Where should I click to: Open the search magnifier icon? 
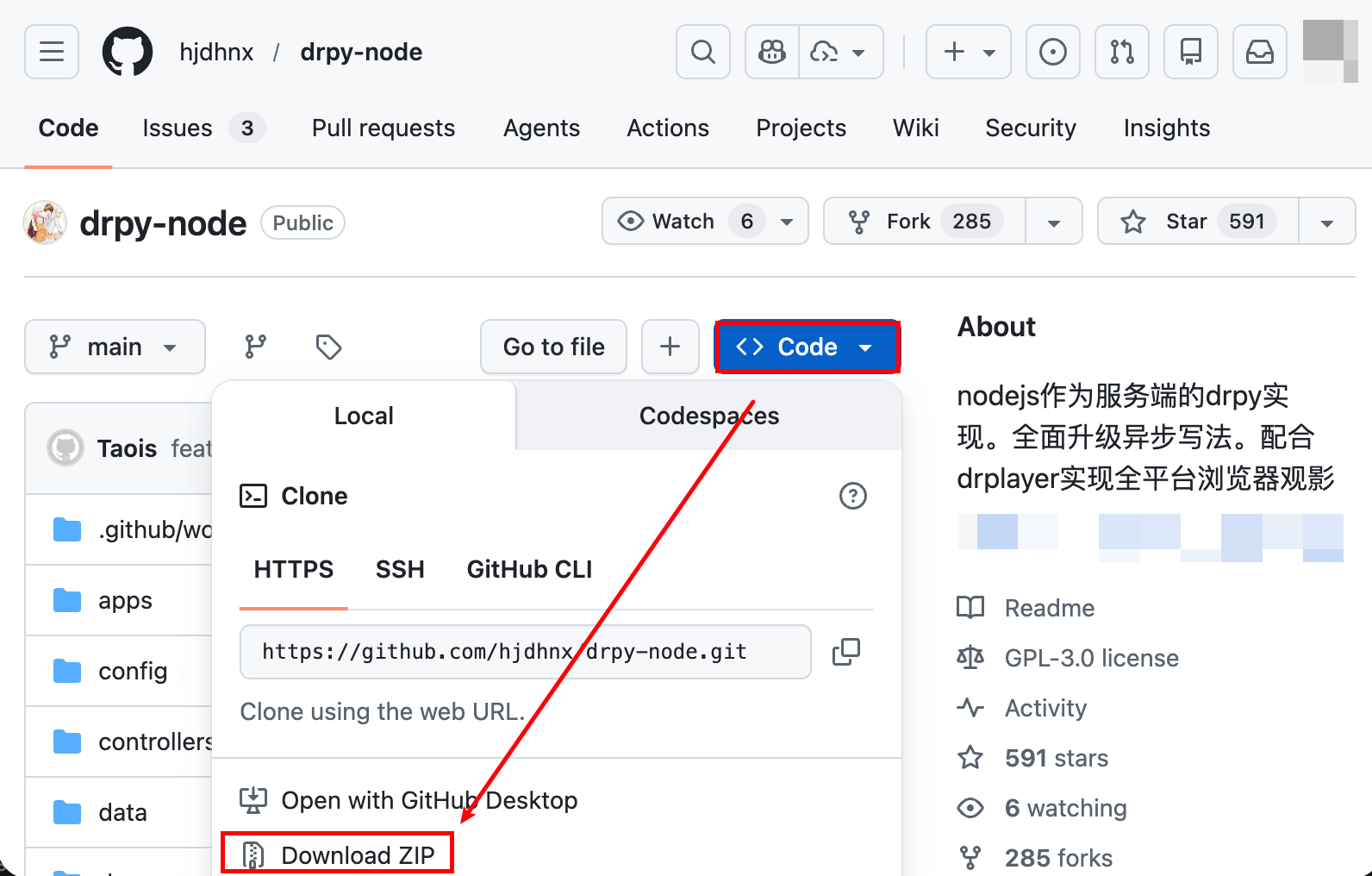(x=703, y=52)
